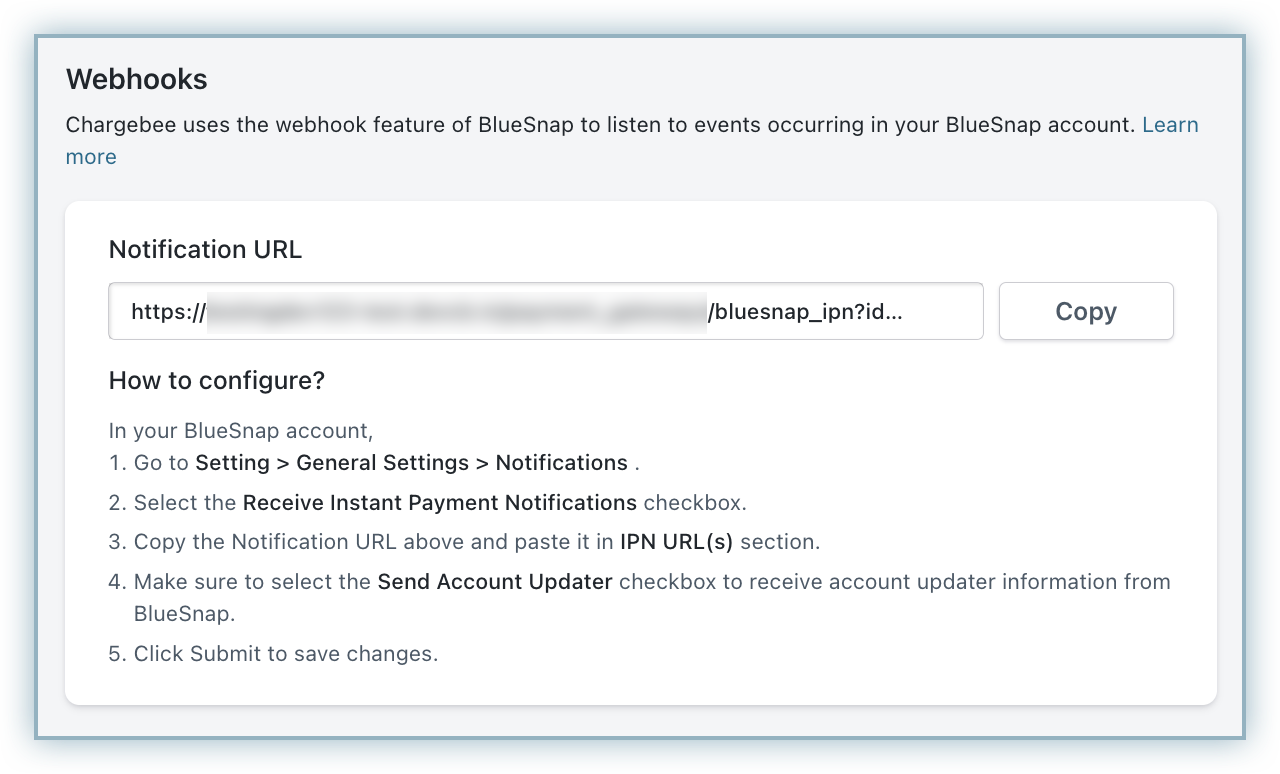Click the 'In your BlueSnap account,' line
This screenshot has width=1280, height=774.
click(x=240, y=431)
